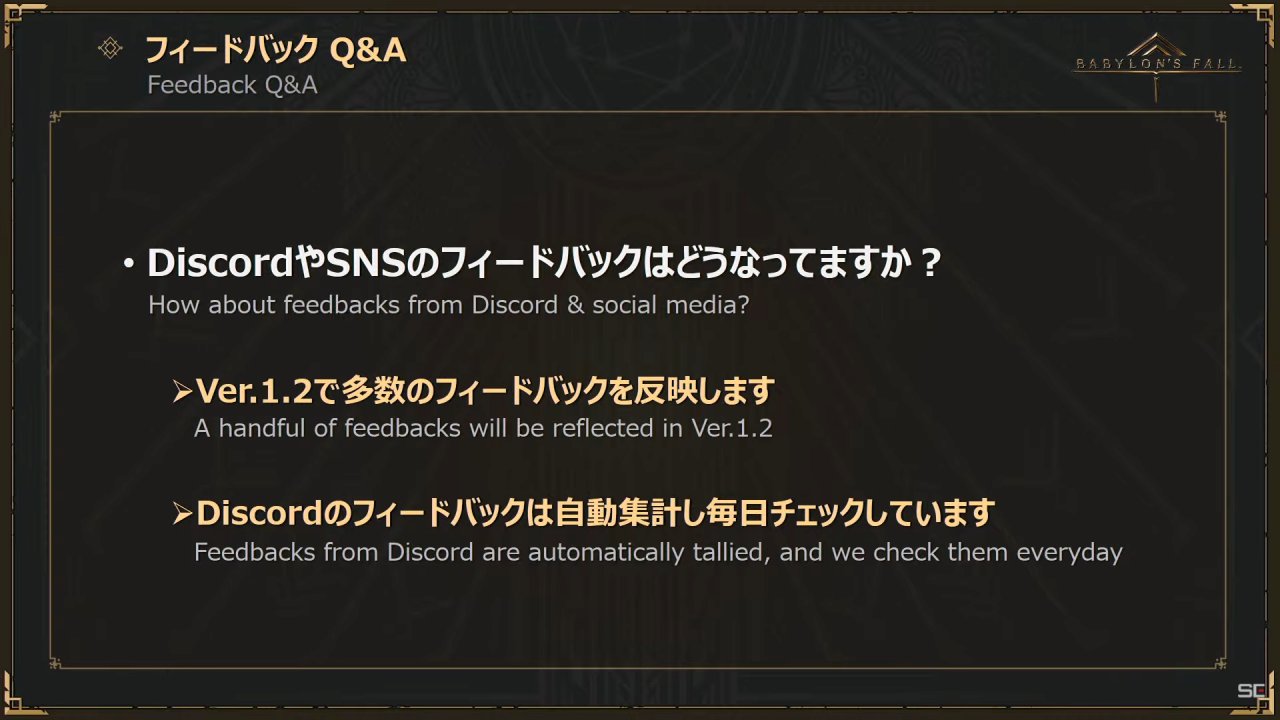
Task: Click the inner frame's bottom-right corner ornament
Action: (x=1221, y=662)
